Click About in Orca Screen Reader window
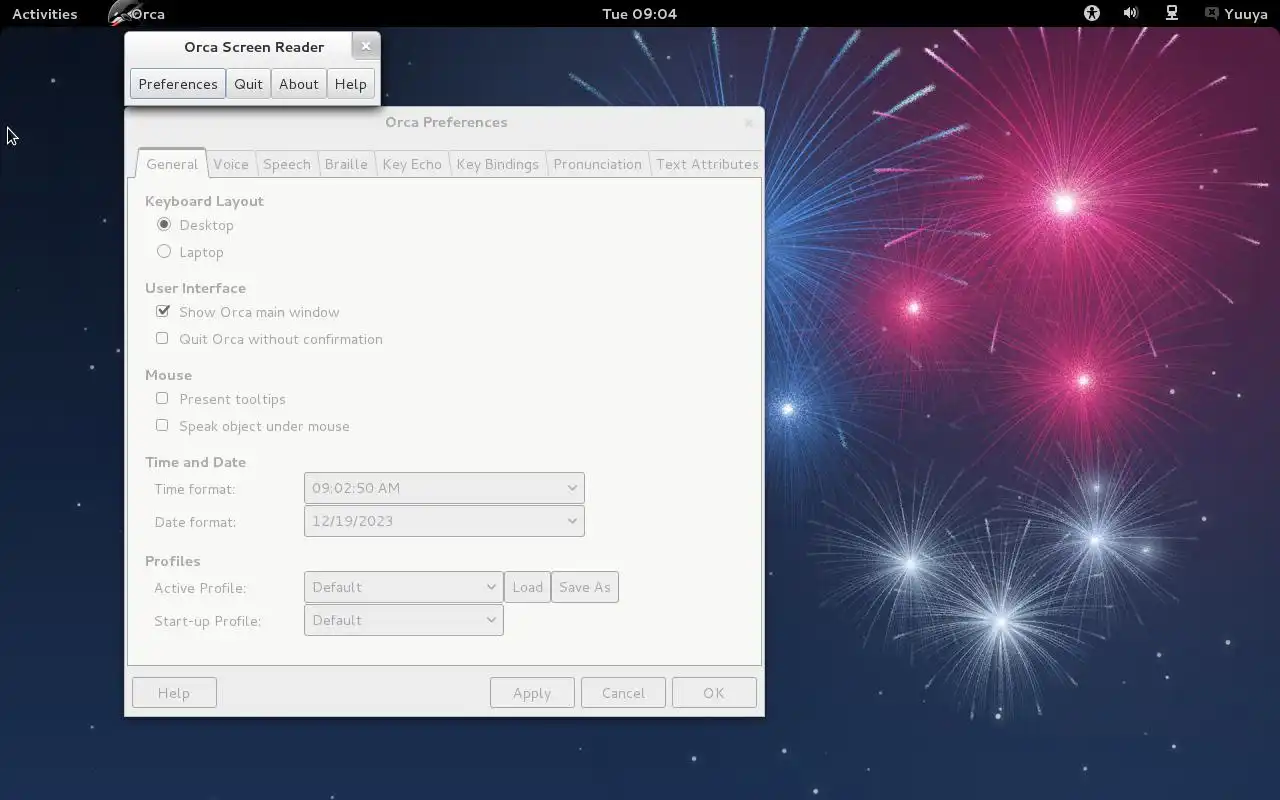 [x=298, y=84]
